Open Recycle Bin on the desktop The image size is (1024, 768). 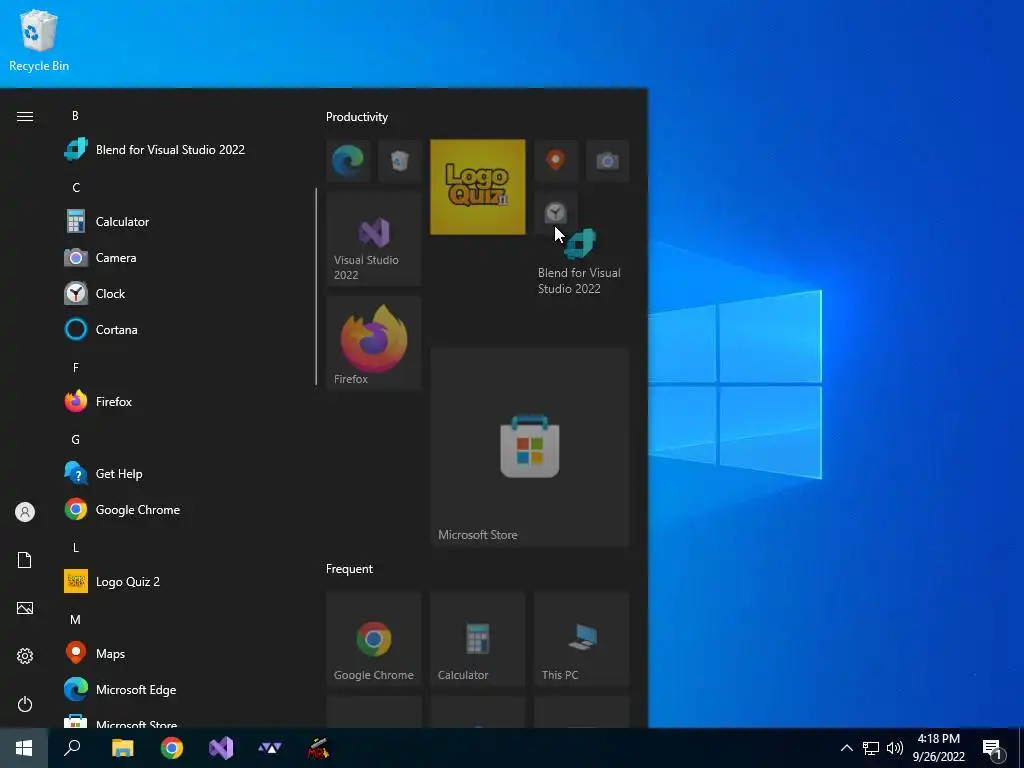point(39,40)
